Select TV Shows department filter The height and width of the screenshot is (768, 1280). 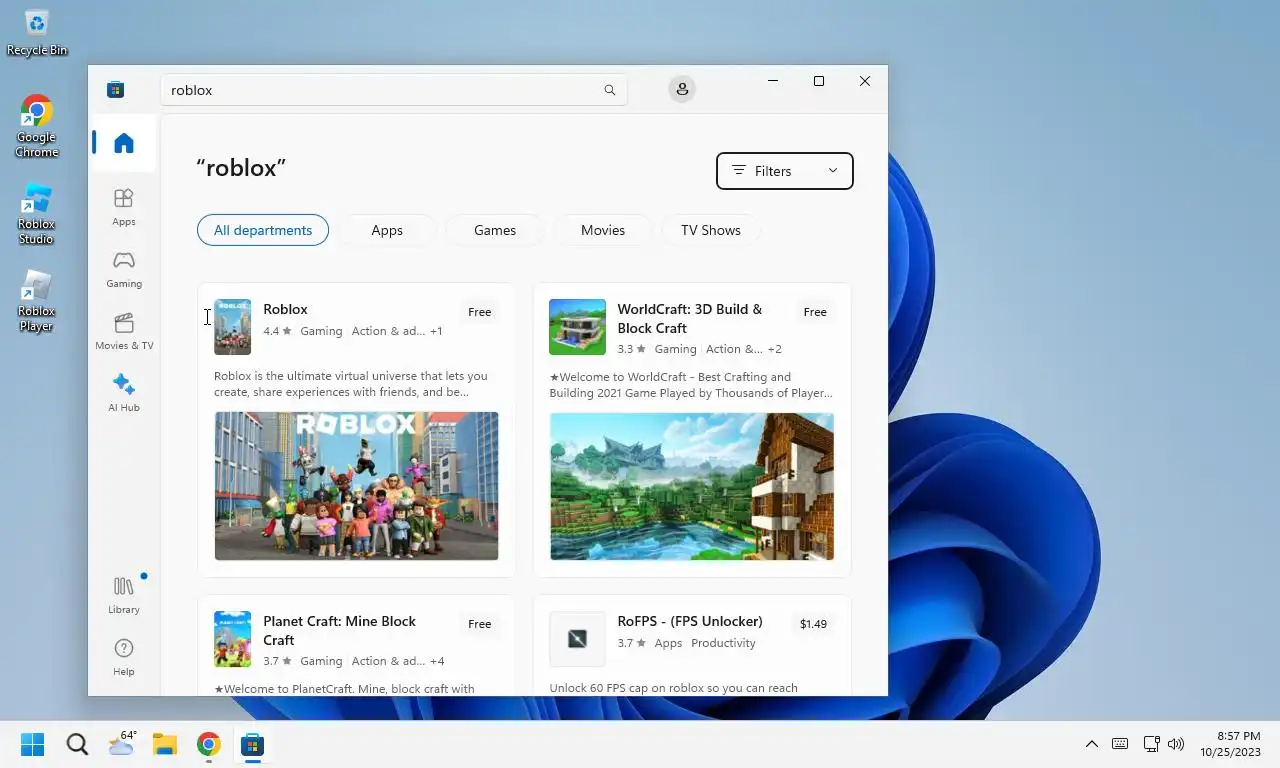[711, 230]
